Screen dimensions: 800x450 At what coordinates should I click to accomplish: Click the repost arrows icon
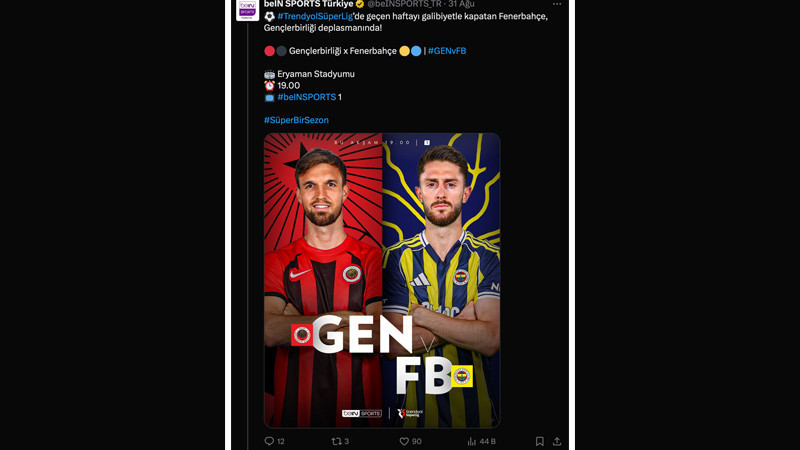pyautogui.click(x=336, y=441)
